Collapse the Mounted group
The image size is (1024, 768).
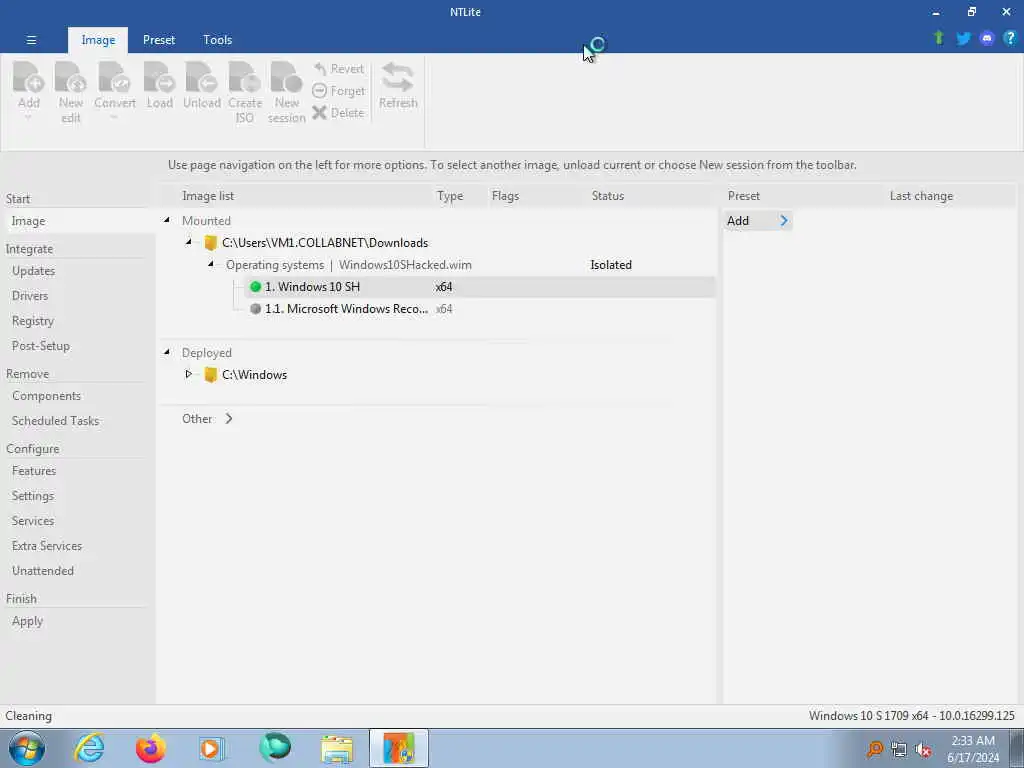pos(167,220)
